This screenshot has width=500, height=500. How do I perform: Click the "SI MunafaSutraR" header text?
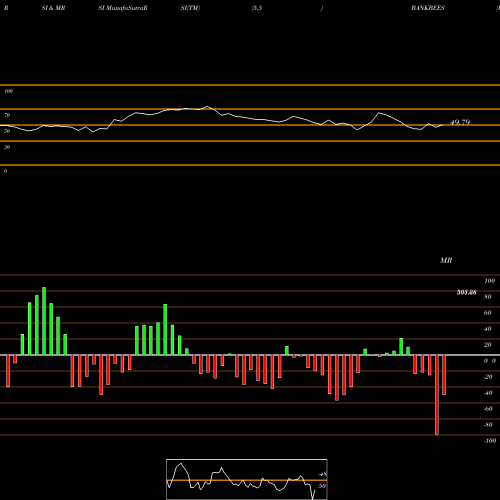pos(123,8)
